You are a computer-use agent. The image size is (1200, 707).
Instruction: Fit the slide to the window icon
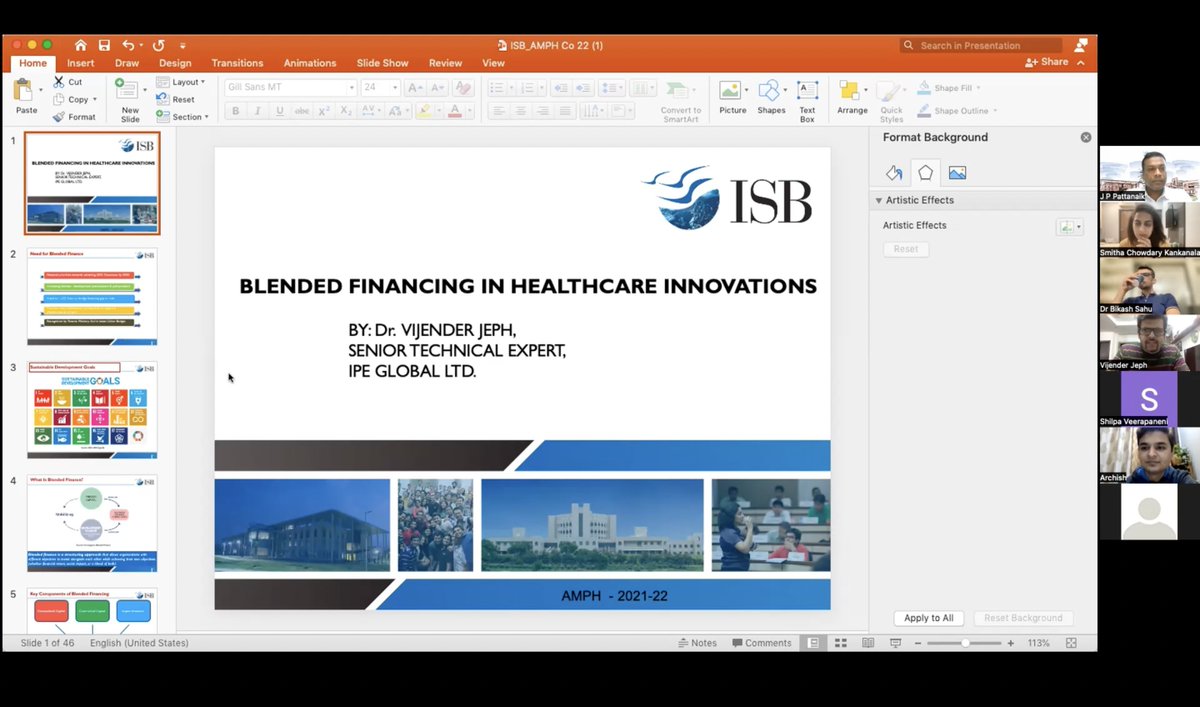[x=1072, y=643]
